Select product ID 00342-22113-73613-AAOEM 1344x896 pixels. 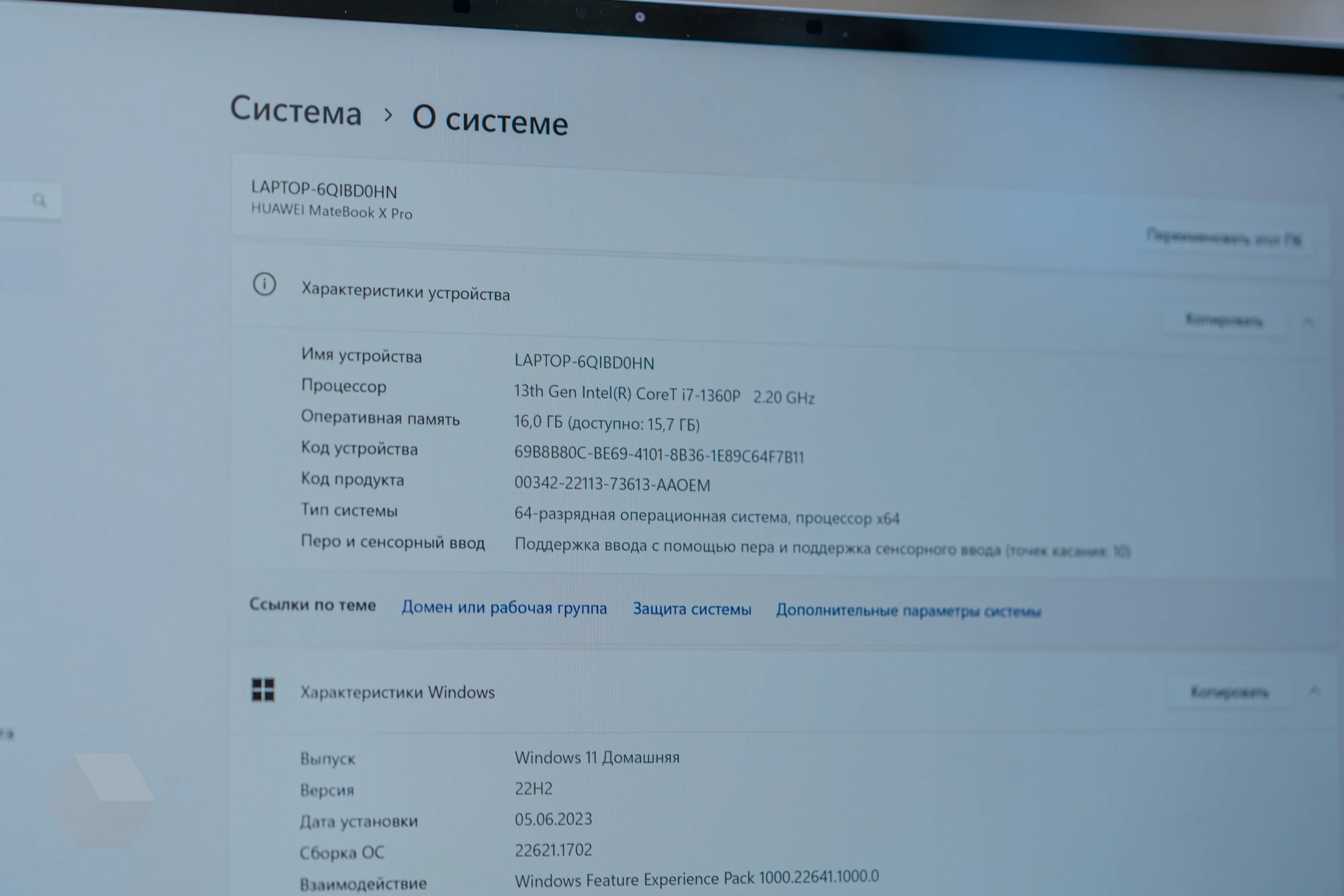(612, 484)
